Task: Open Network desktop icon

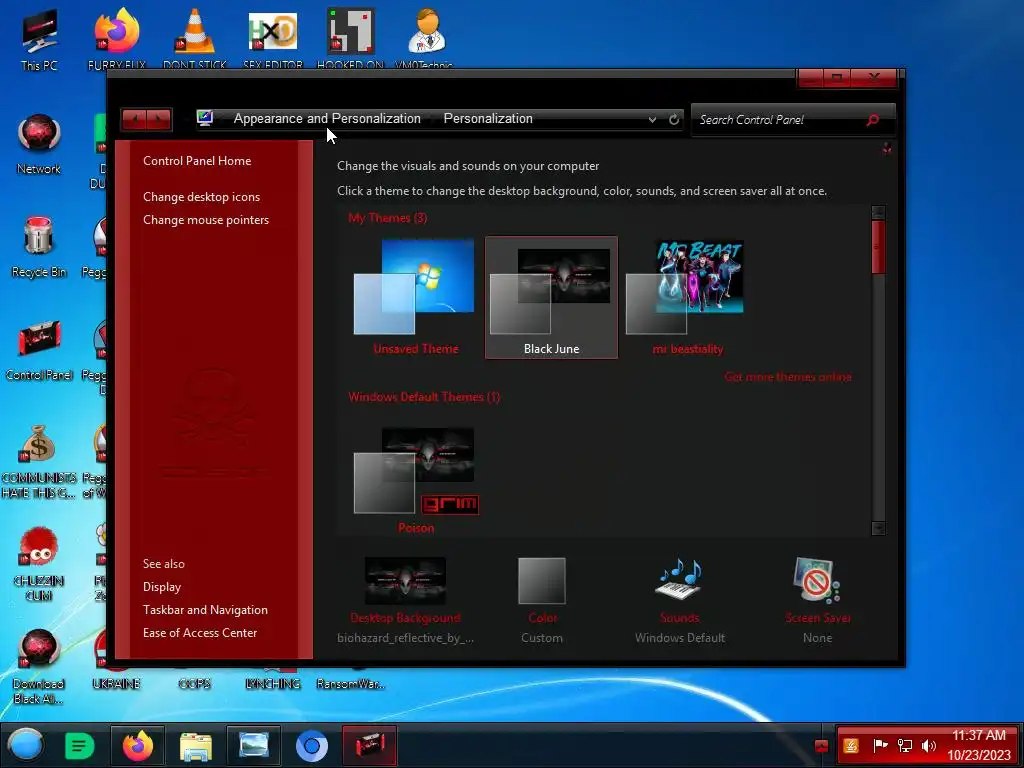Action: point(39,144)
